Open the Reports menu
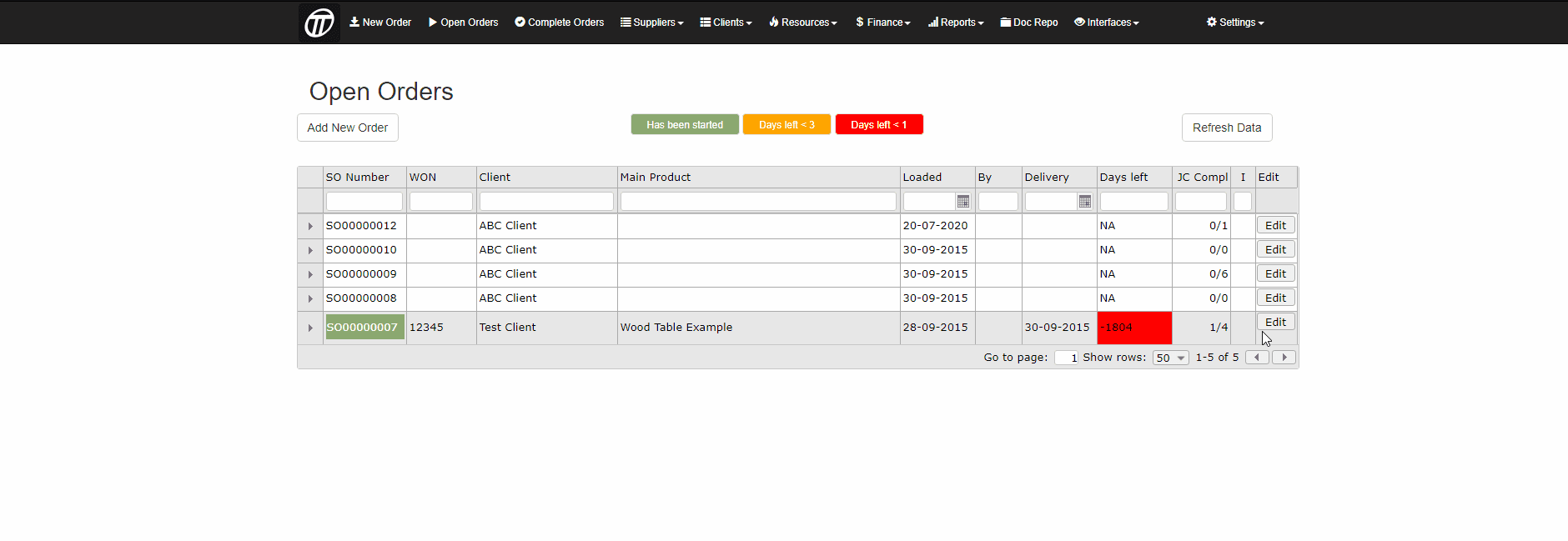 pos(956,23)
